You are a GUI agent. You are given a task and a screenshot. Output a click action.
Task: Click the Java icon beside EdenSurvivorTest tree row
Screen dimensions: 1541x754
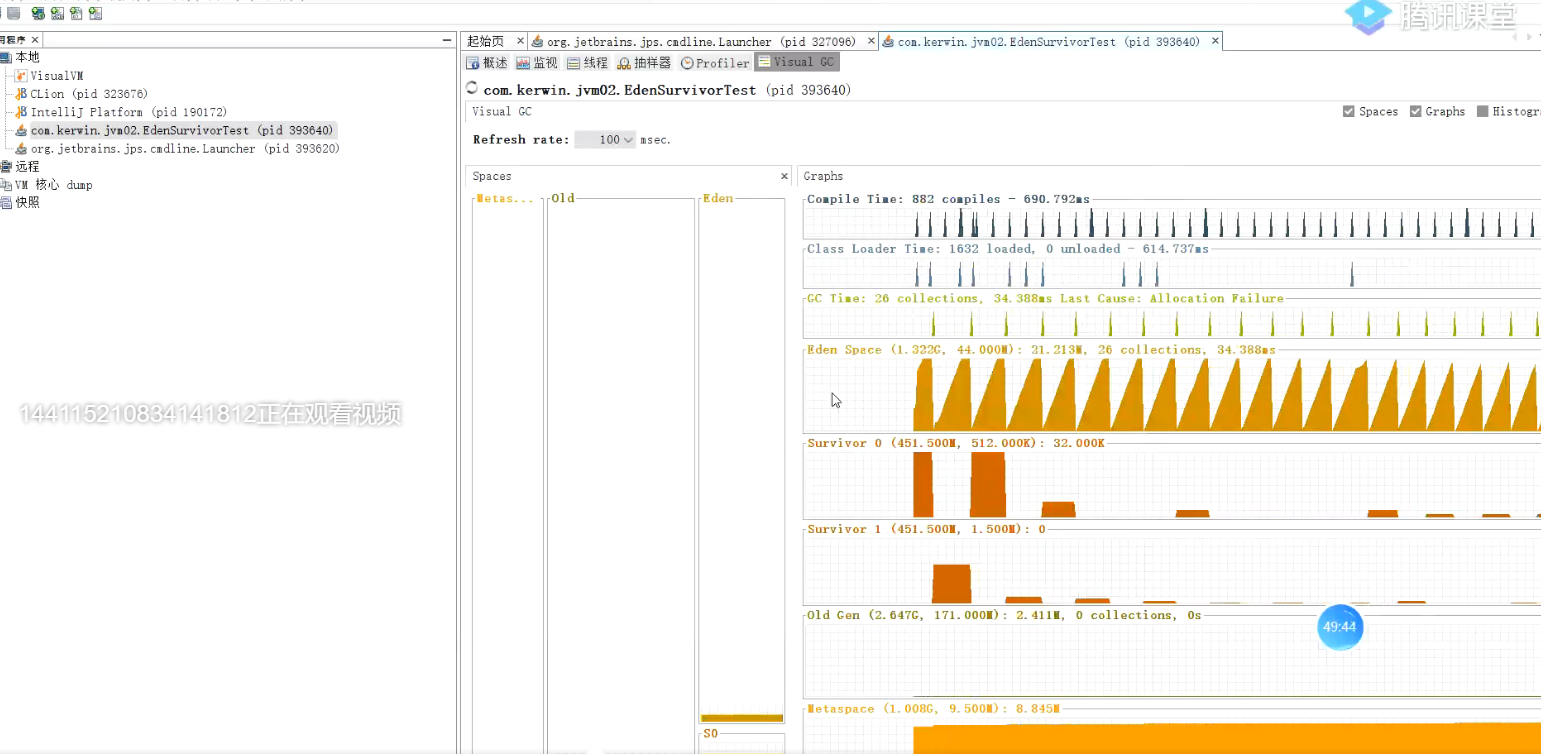tap(21, 130)
